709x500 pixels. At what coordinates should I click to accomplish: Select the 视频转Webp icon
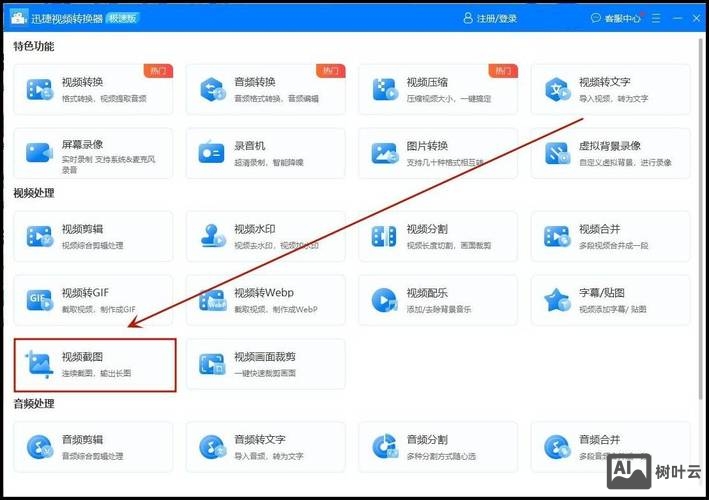tap(213, 300)
